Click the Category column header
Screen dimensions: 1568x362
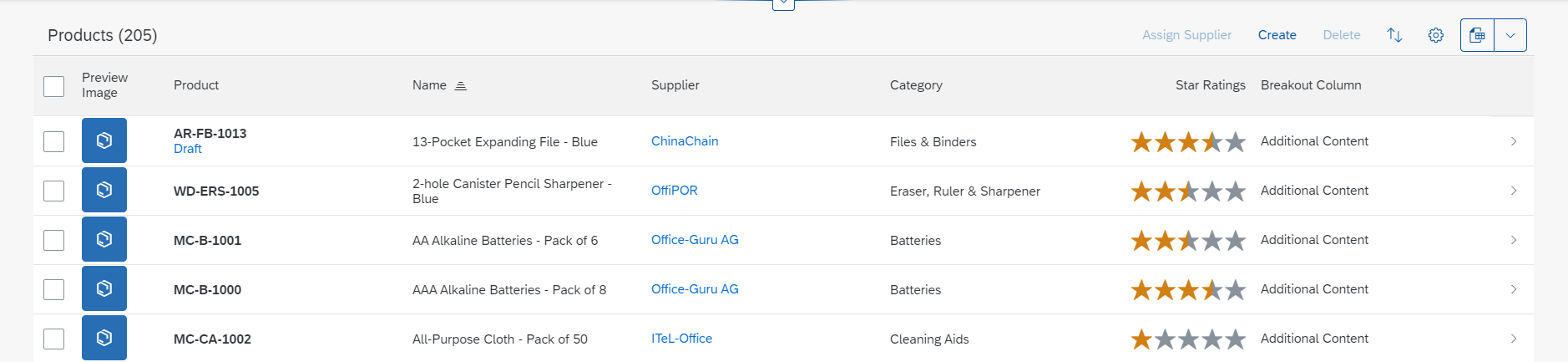tap(916, 85)
